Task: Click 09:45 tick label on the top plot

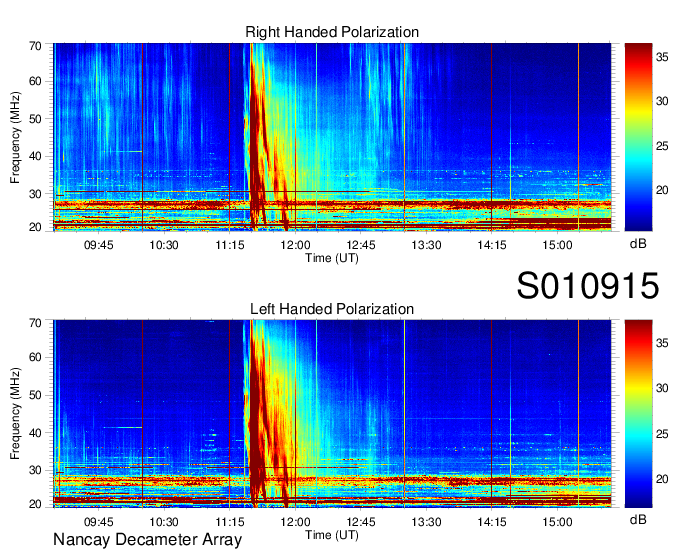Action: point(98,245)
